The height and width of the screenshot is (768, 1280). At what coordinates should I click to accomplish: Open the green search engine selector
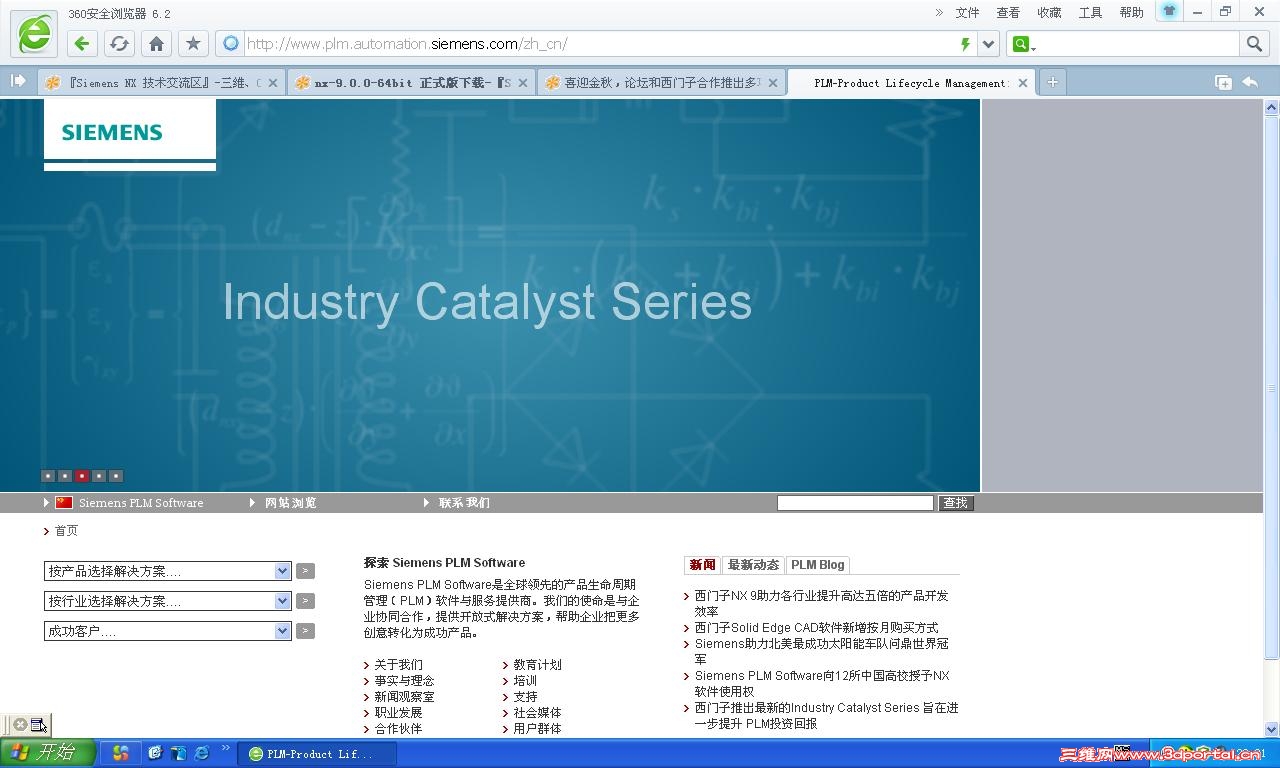click(1023, 44)
